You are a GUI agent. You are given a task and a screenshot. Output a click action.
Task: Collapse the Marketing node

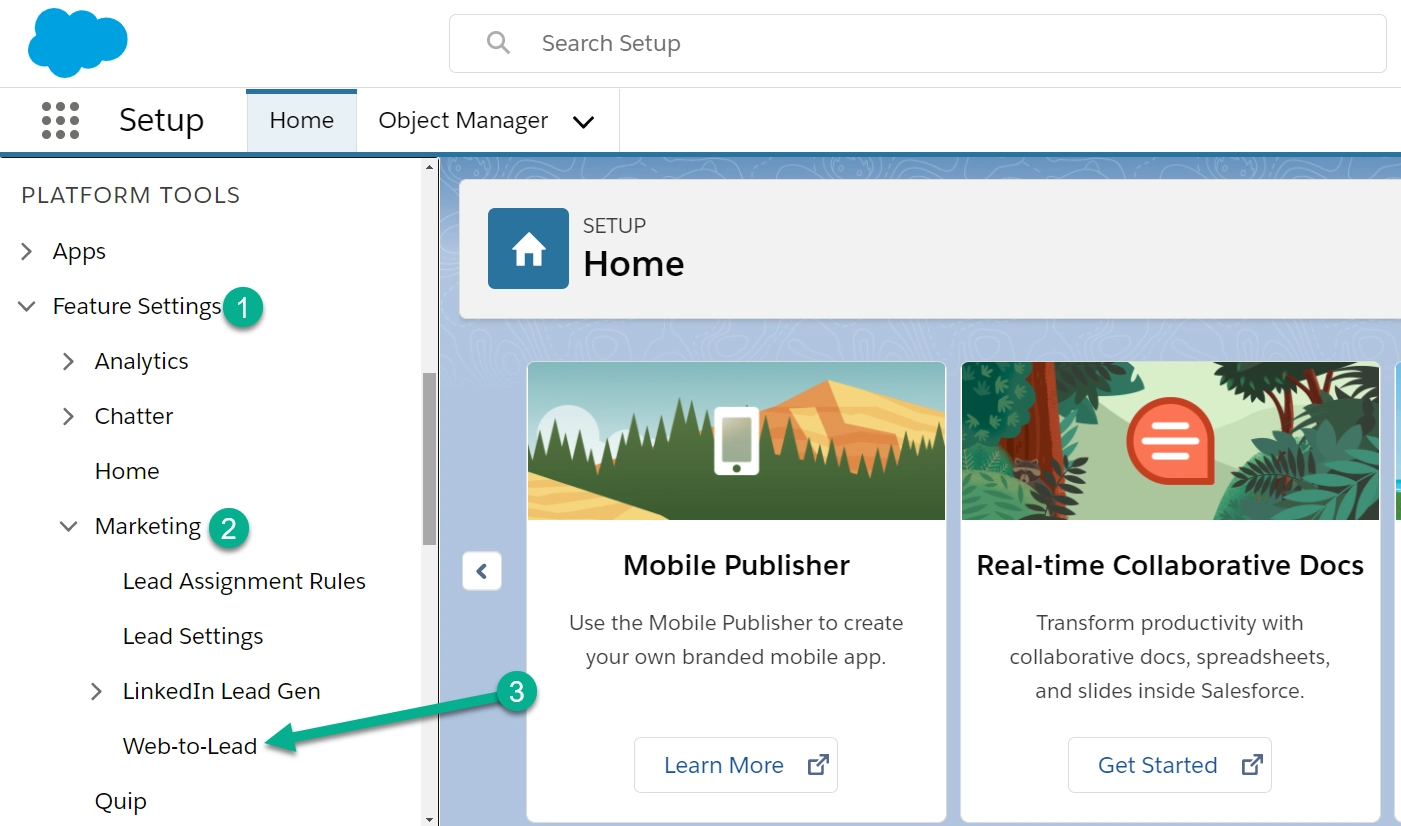pos(68,526)
